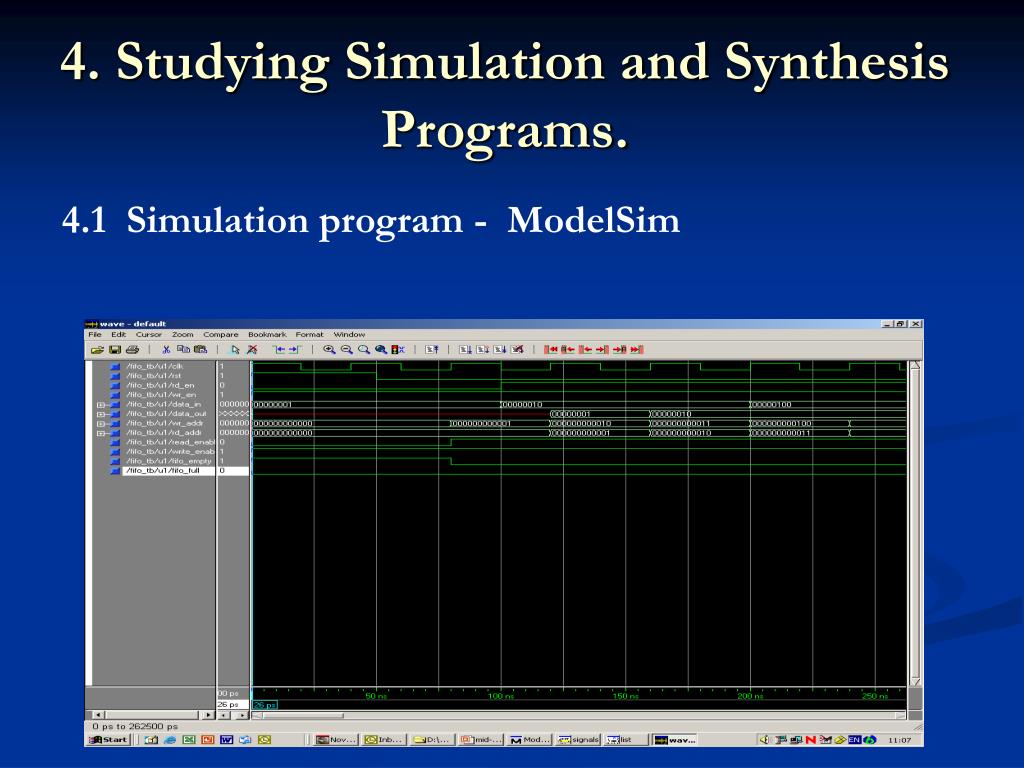Switch to the signals taskbar window
Viewport: 1024px width, 768px height.
pos(578,740)
